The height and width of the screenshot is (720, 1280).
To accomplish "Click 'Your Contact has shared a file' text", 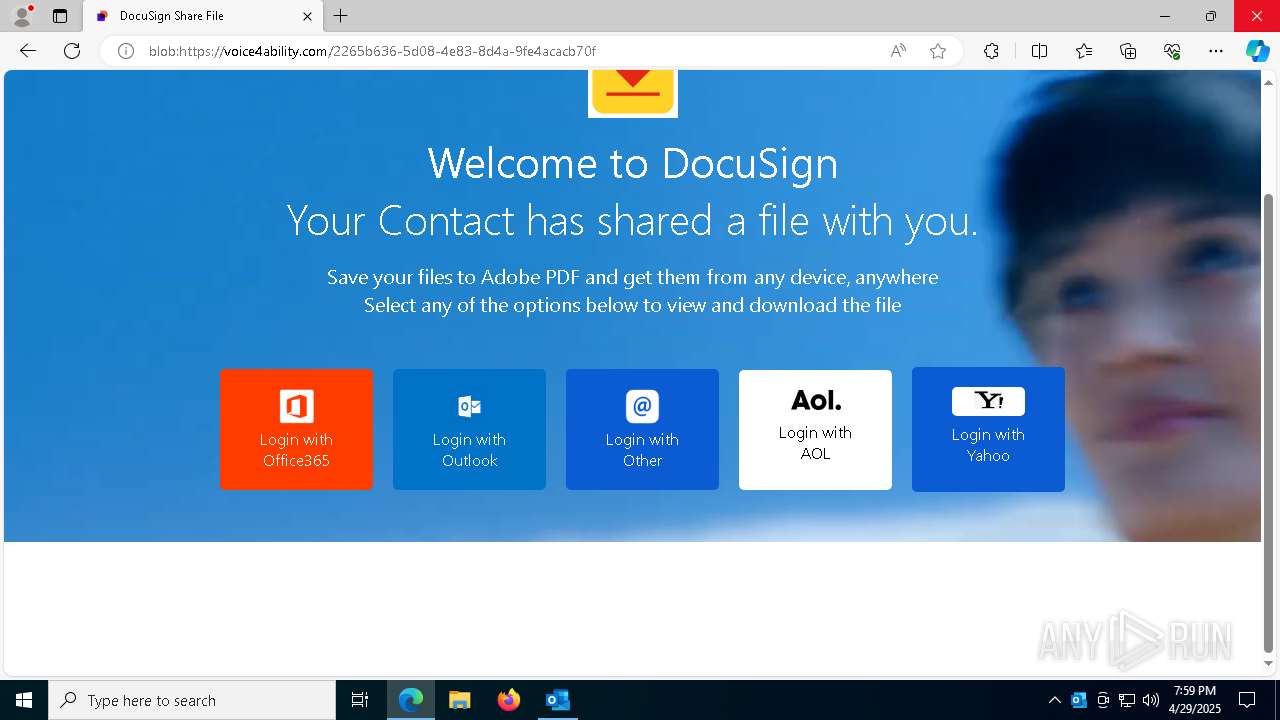I will [632, 220].
